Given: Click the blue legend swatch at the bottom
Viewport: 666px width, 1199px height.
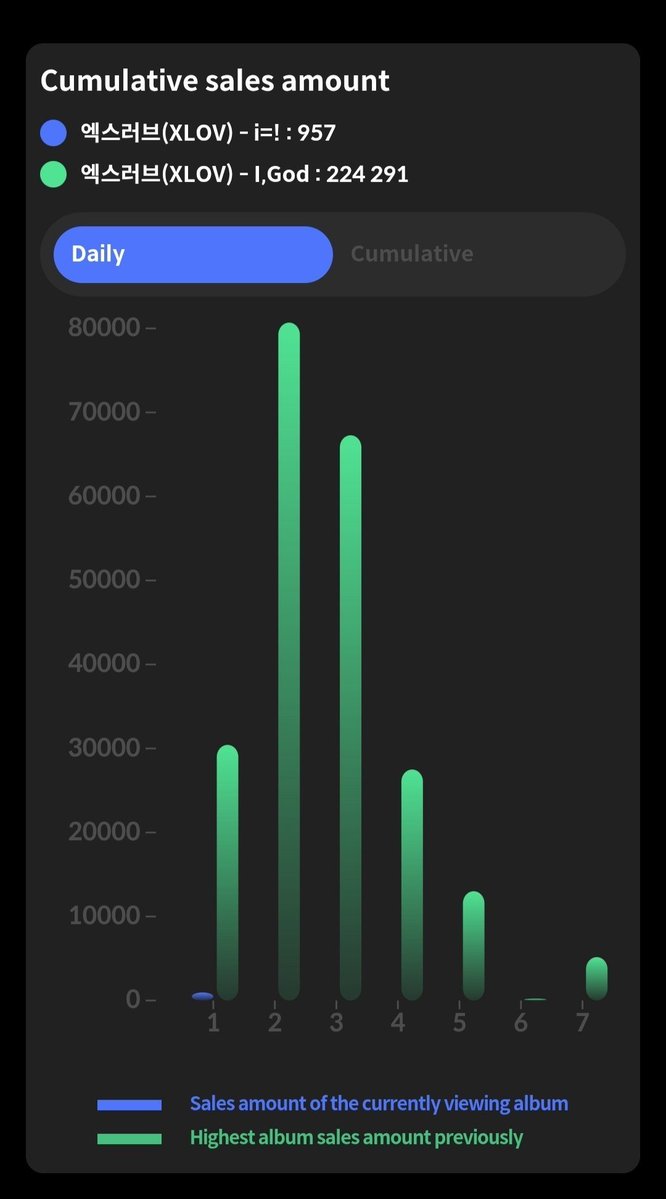Looking at the screenshot, I should click(x=129, y=1105).
